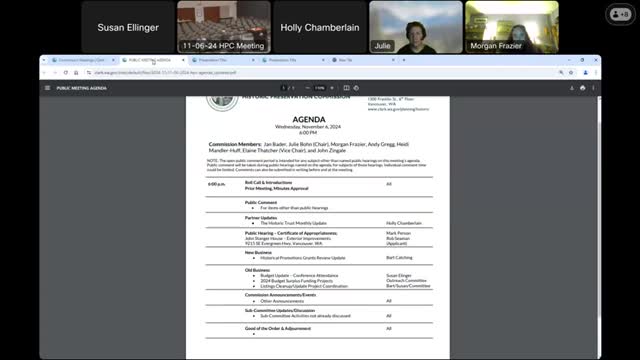Print the PDF agenda
The image size is (640, 360).
(582, 88)
